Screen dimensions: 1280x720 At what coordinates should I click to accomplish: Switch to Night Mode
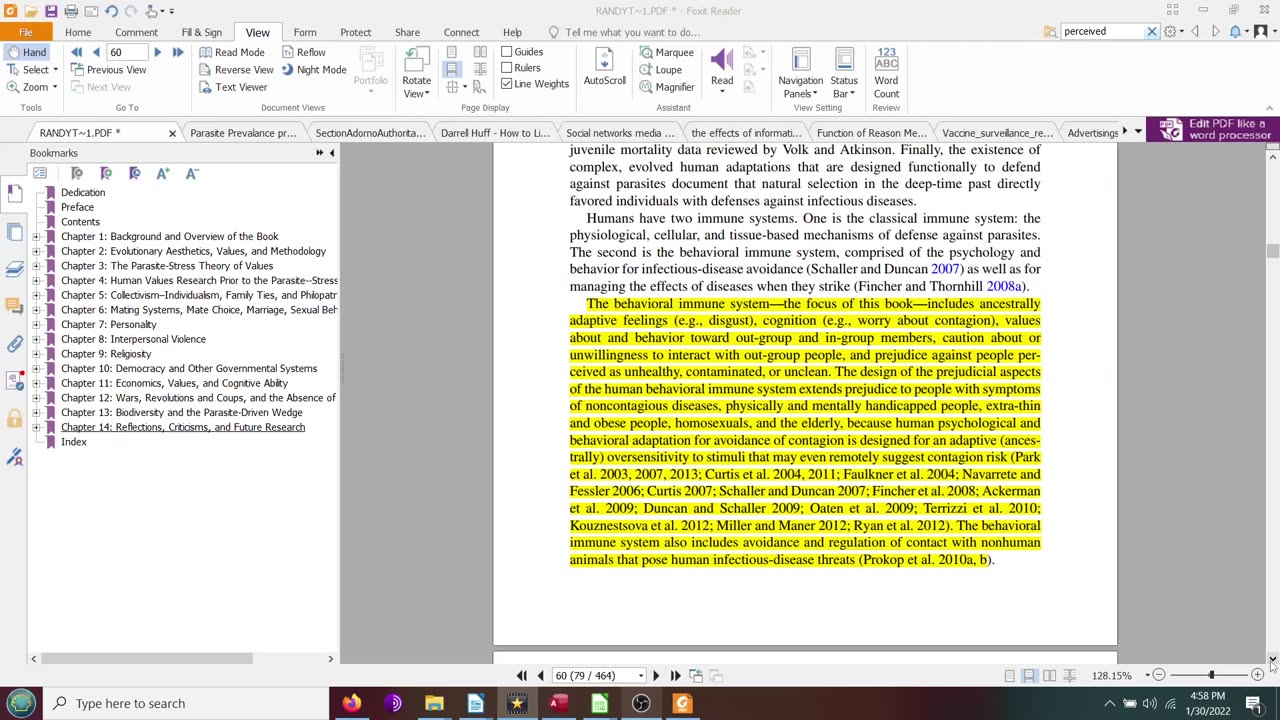(x=314, y=70)
